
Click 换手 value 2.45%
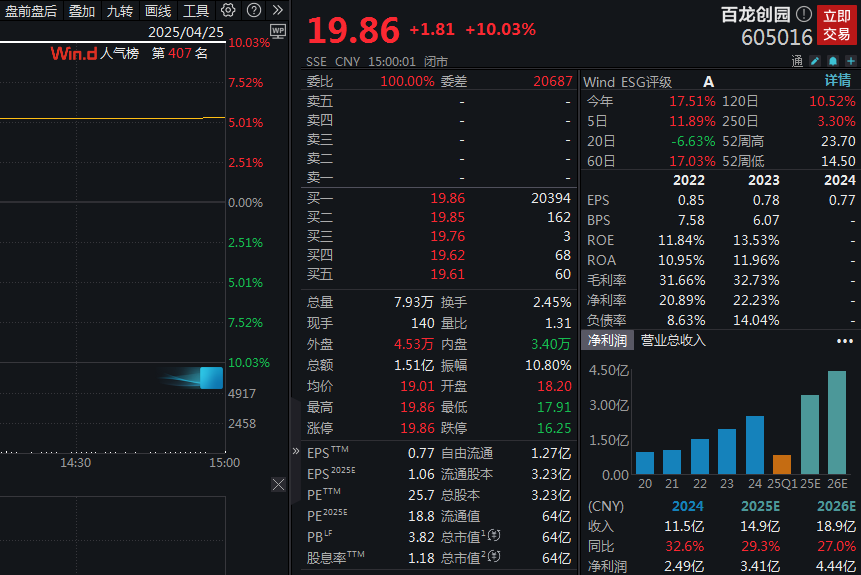click(x=552, y=302)
